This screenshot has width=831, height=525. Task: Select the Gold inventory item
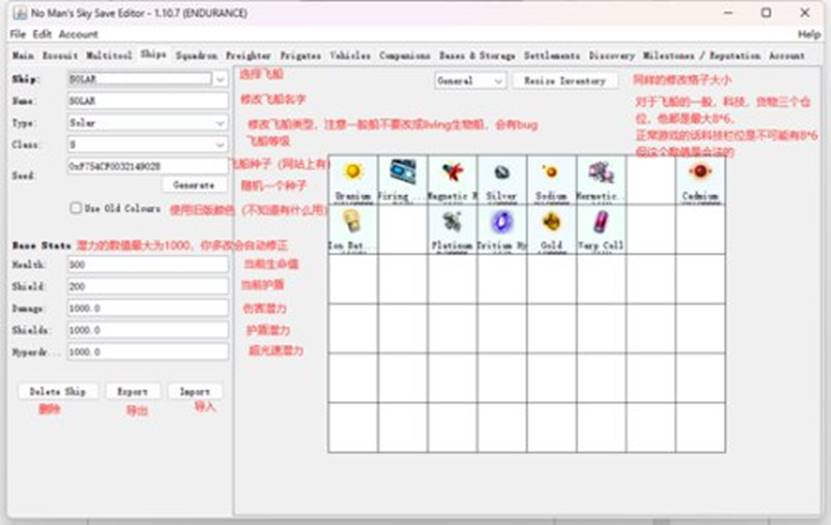pyautogui.click(x=551, y=229)
